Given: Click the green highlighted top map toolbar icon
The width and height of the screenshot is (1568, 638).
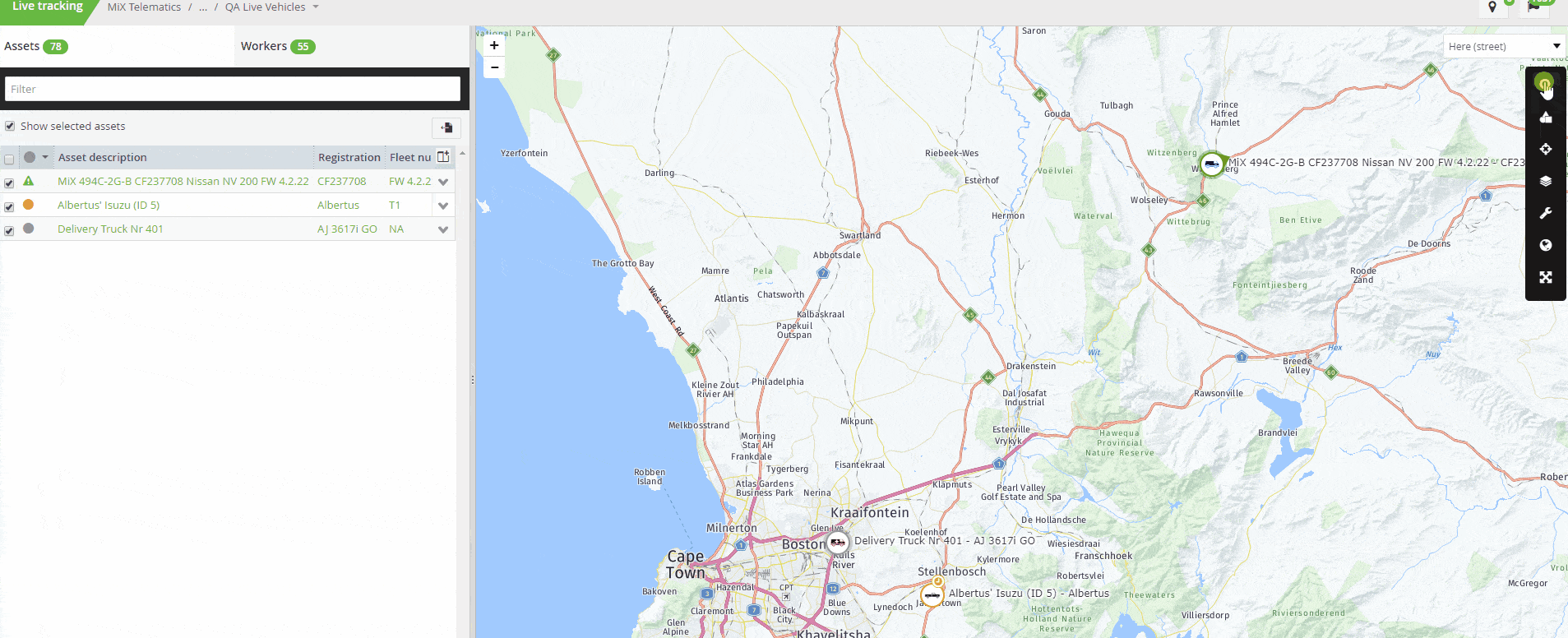Looking at the screenshot, I should pyautogui.click(x=1544, y=82).
